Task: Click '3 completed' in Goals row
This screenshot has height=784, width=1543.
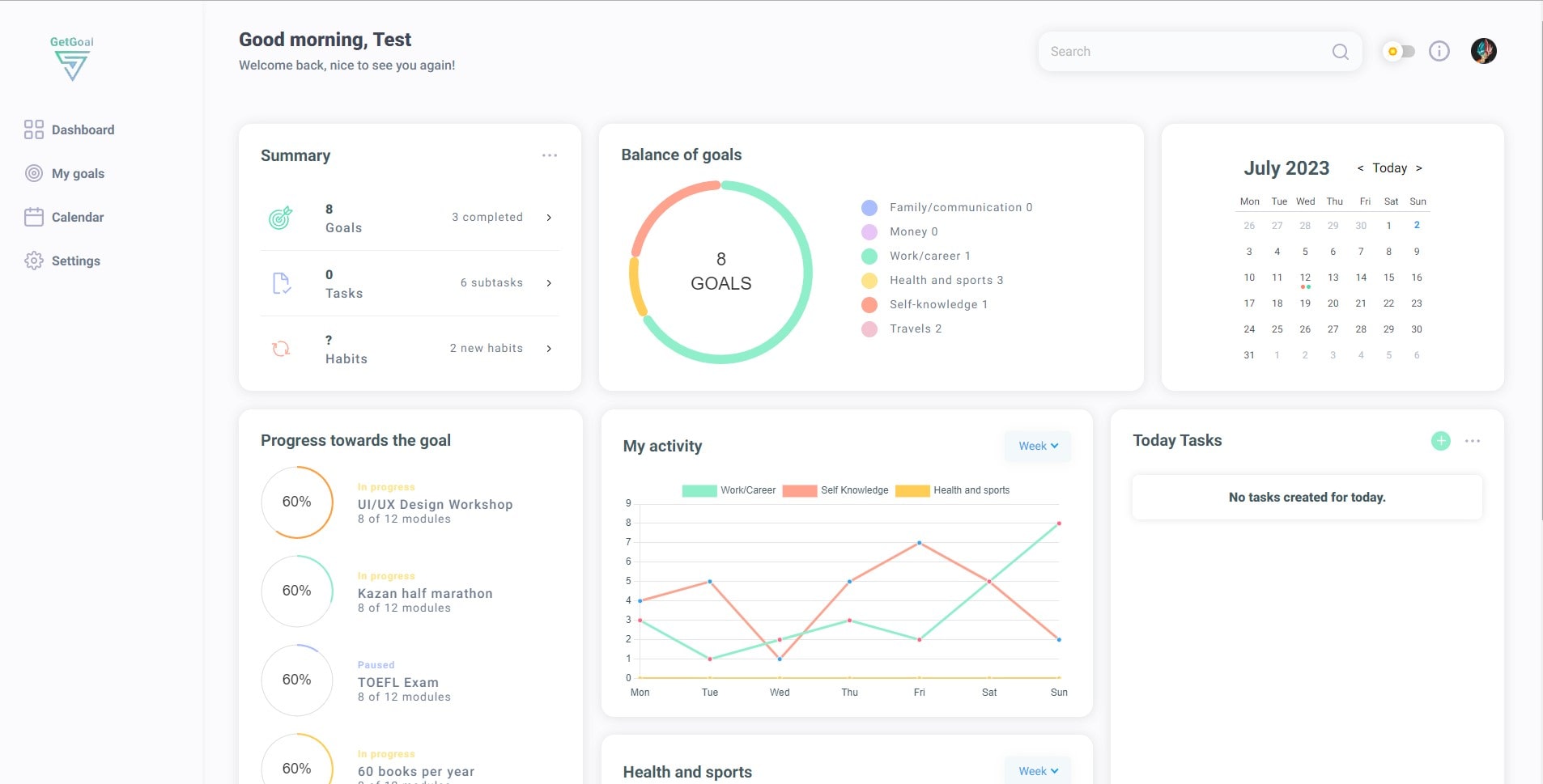Action: coord(487,218)
